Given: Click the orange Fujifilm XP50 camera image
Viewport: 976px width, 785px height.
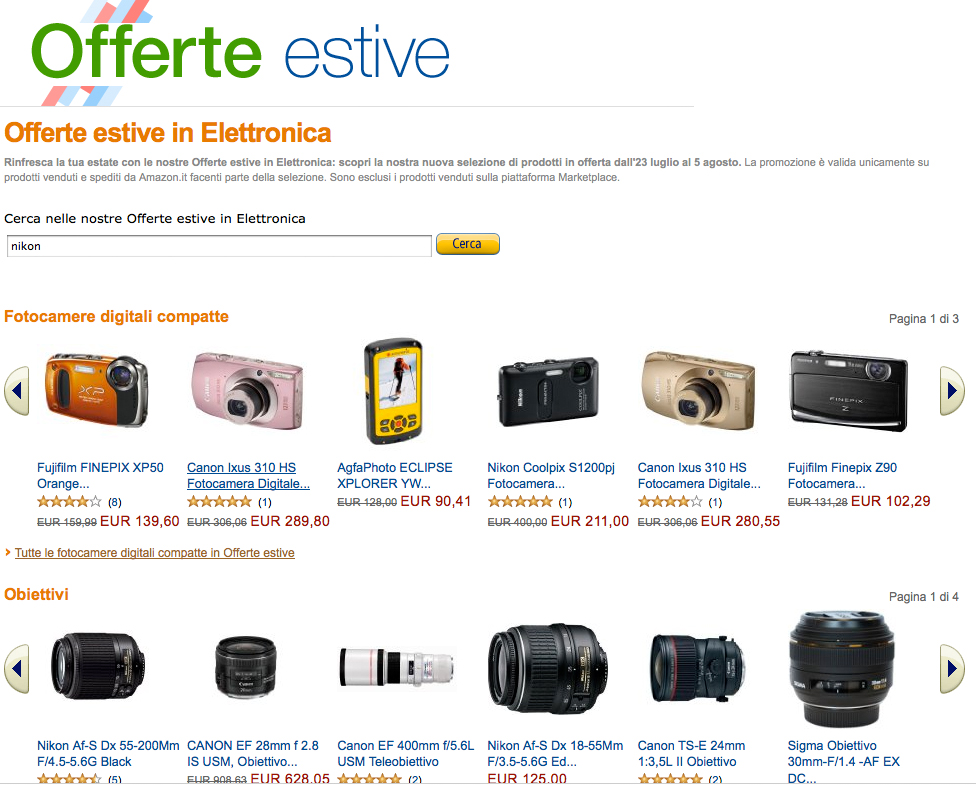Looking at the screenshot, I should [x=96, y=390].
